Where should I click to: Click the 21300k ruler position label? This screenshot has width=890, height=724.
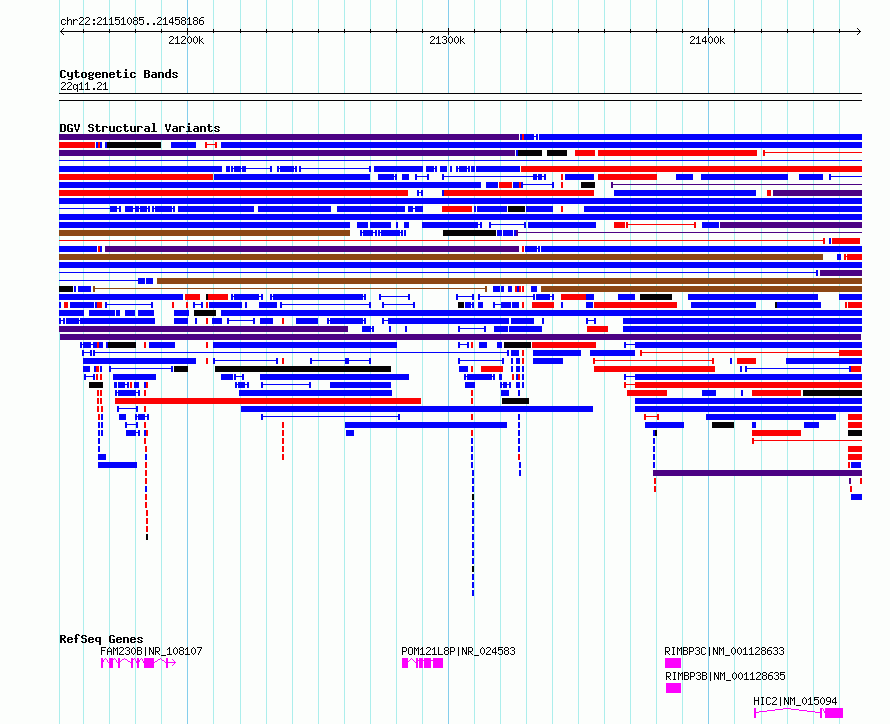(447, 40)
